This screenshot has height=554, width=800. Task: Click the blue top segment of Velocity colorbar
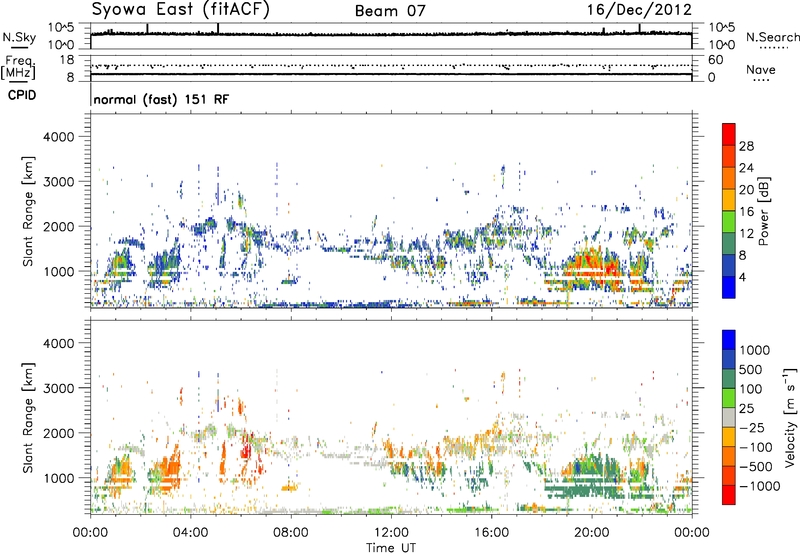(729, 340)
